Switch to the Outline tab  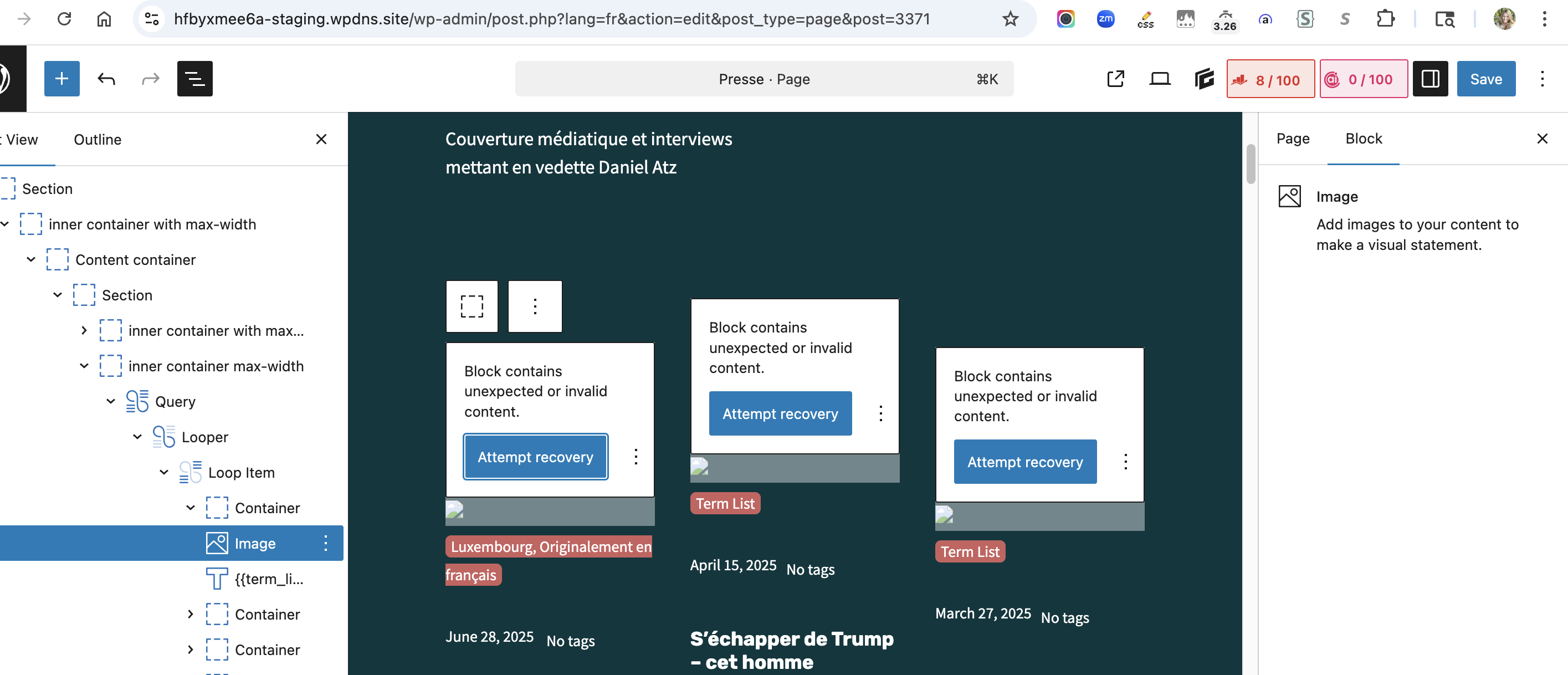[x=98, y=140]
